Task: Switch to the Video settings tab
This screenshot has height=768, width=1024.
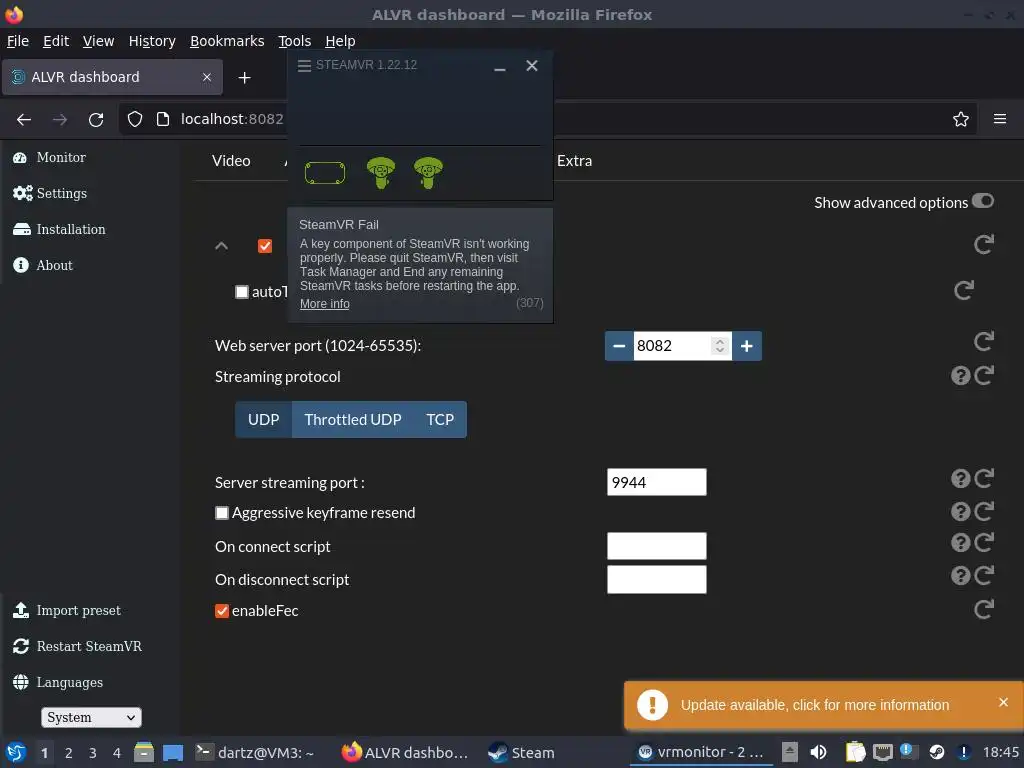Action: tap(231, 161)
